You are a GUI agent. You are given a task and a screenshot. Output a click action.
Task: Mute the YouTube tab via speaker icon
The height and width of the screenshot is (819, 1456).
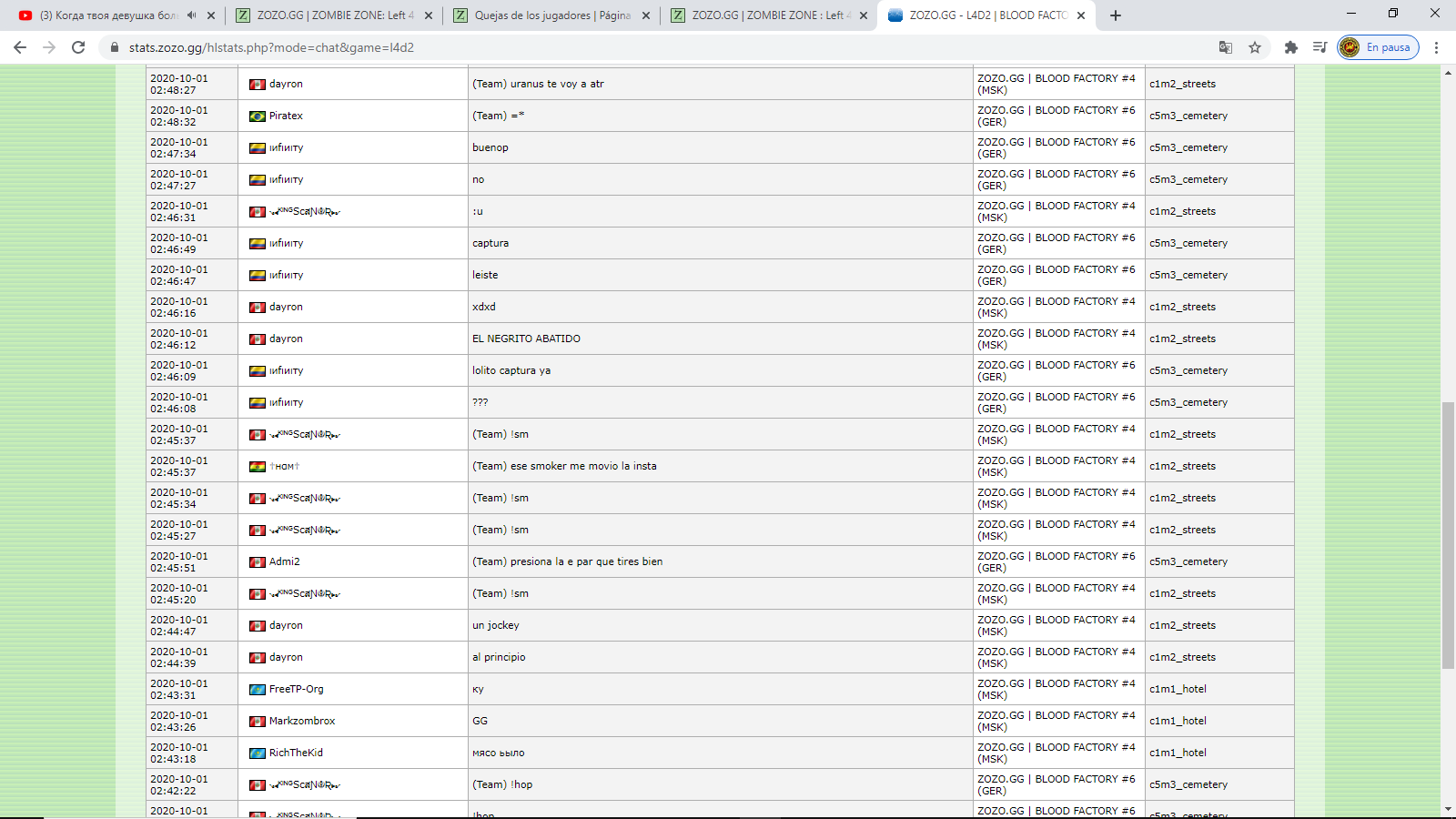(191, 15)
